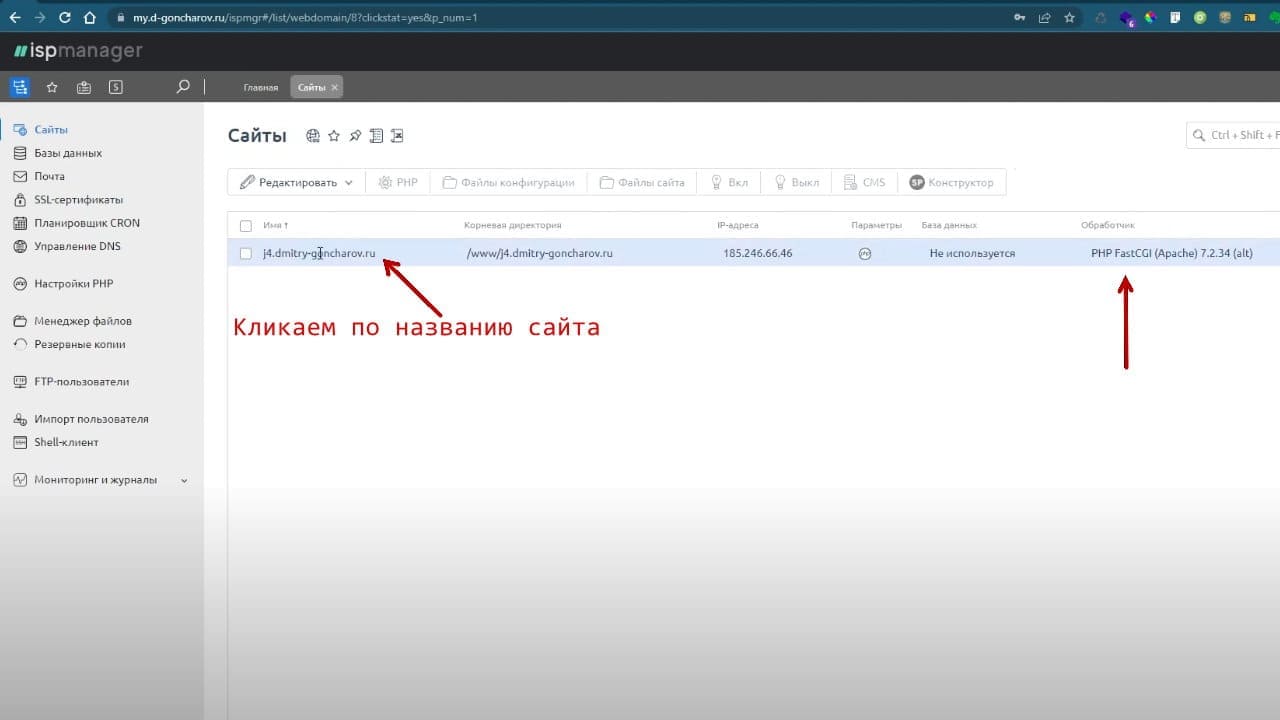Click the IP address 185.246.66.46
The width and height of the screenshot is (1280, 720).
pos(758,254)
